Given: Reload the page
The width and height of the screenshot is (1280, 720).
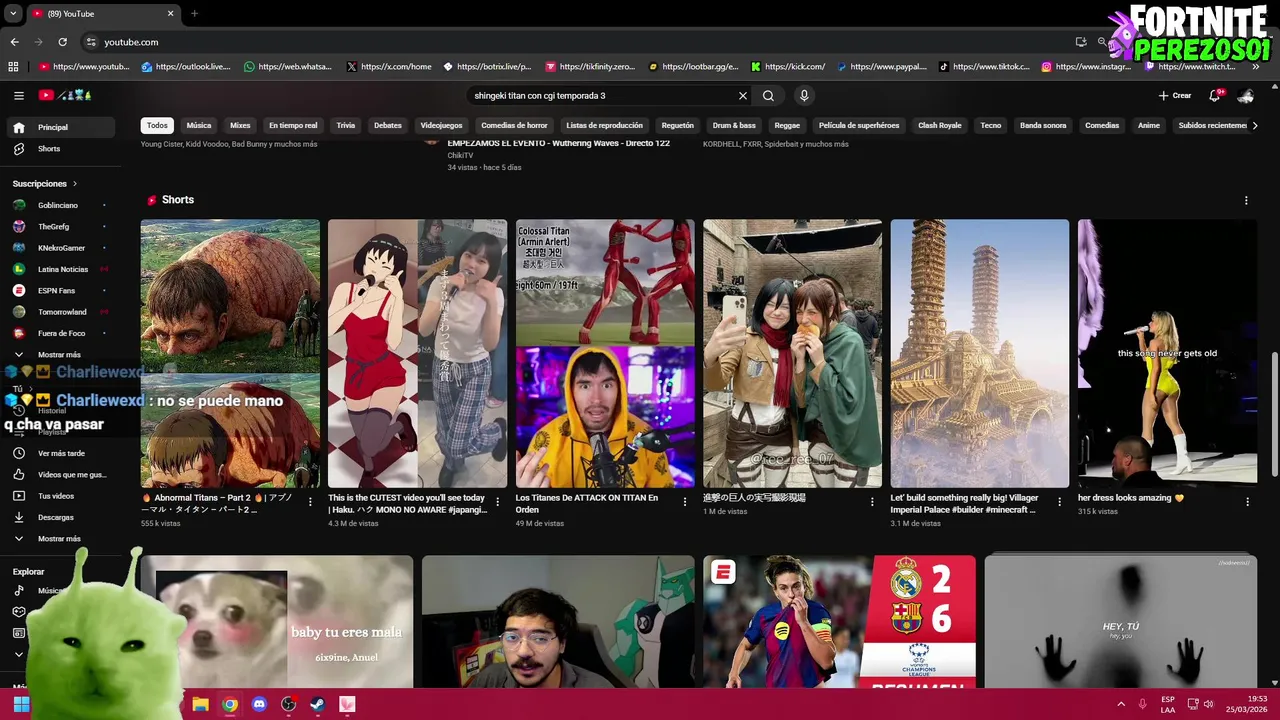Looking at the screenshot, I should click(62, 42).
